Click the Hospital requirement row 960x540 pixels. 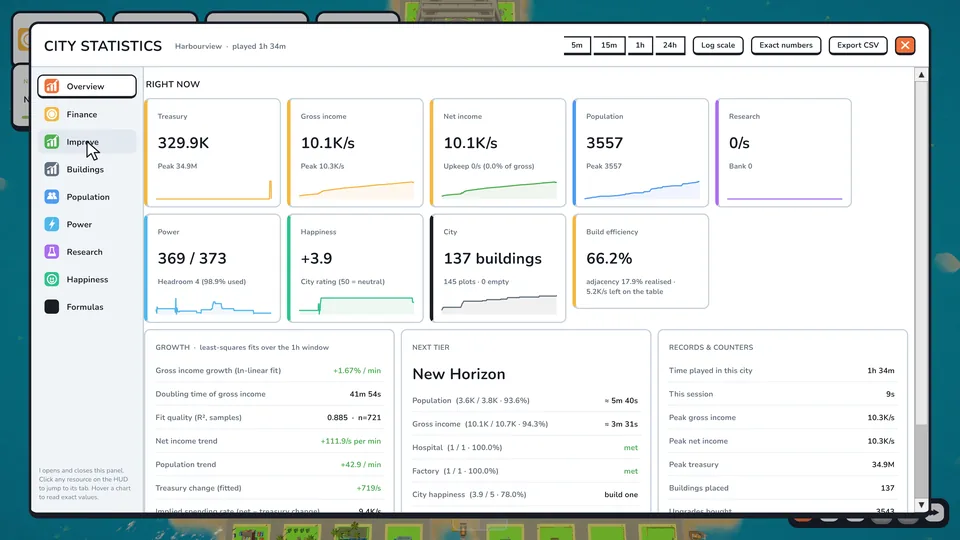coord(525,448)
